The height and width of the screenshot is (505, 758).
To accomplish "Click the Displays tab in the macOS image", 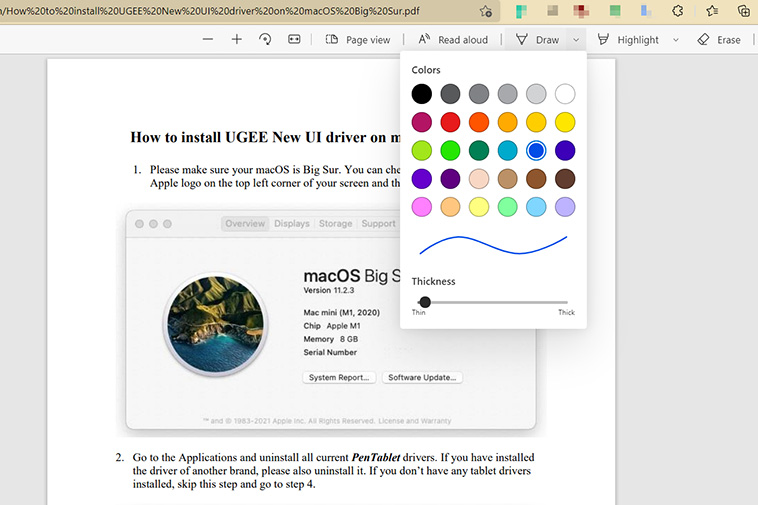I will 292,224.
